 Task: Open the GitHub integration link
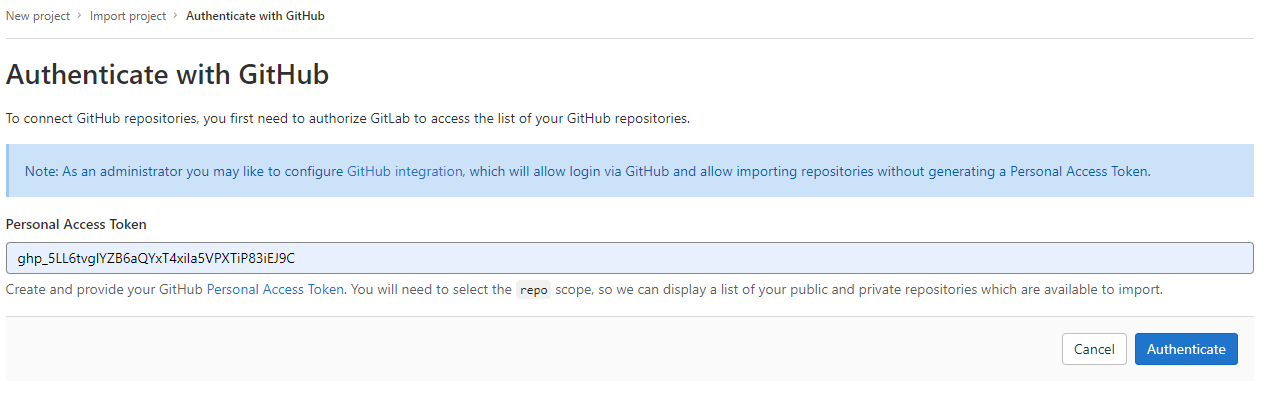pos(404,171)
